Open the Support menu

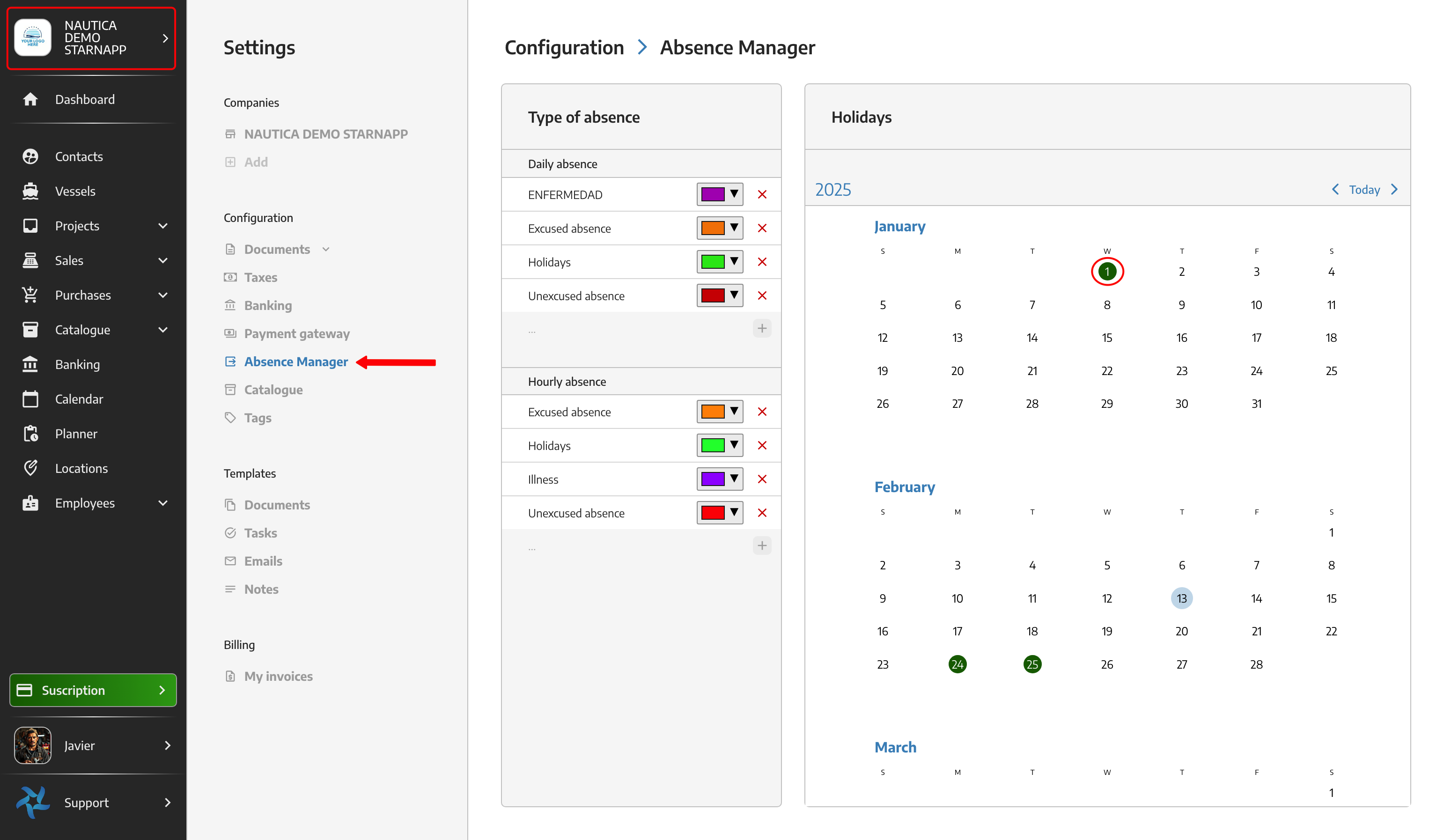93,802
